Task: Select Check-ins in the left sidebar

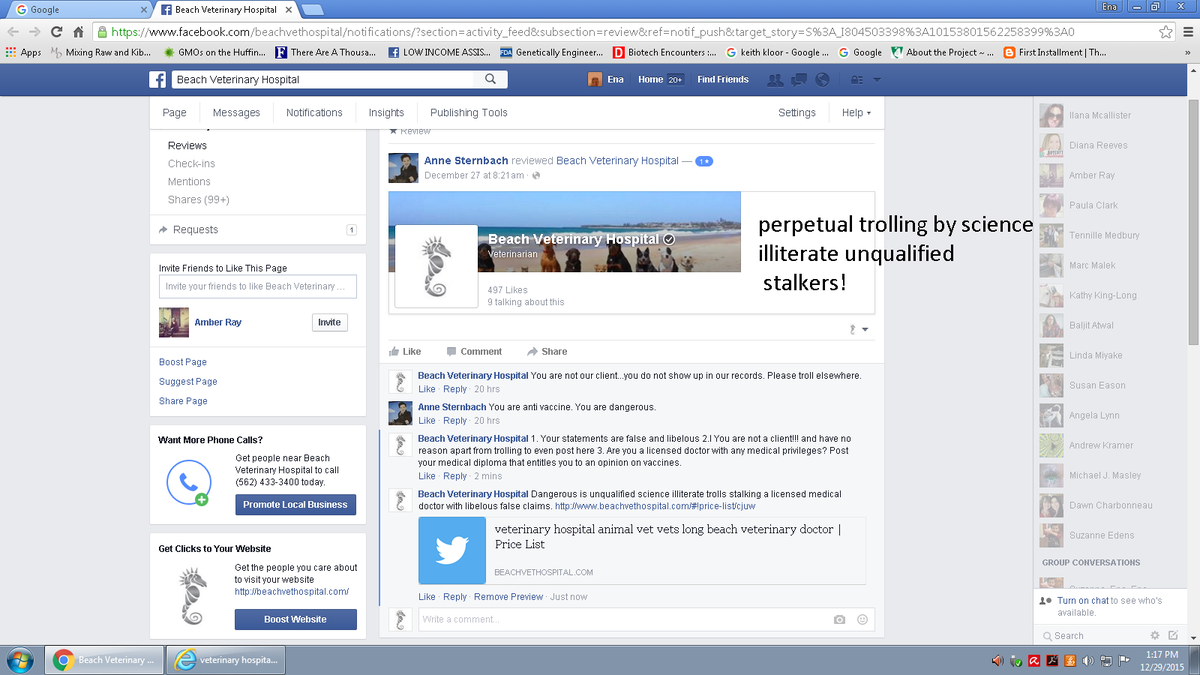Action: coord(191,164)
